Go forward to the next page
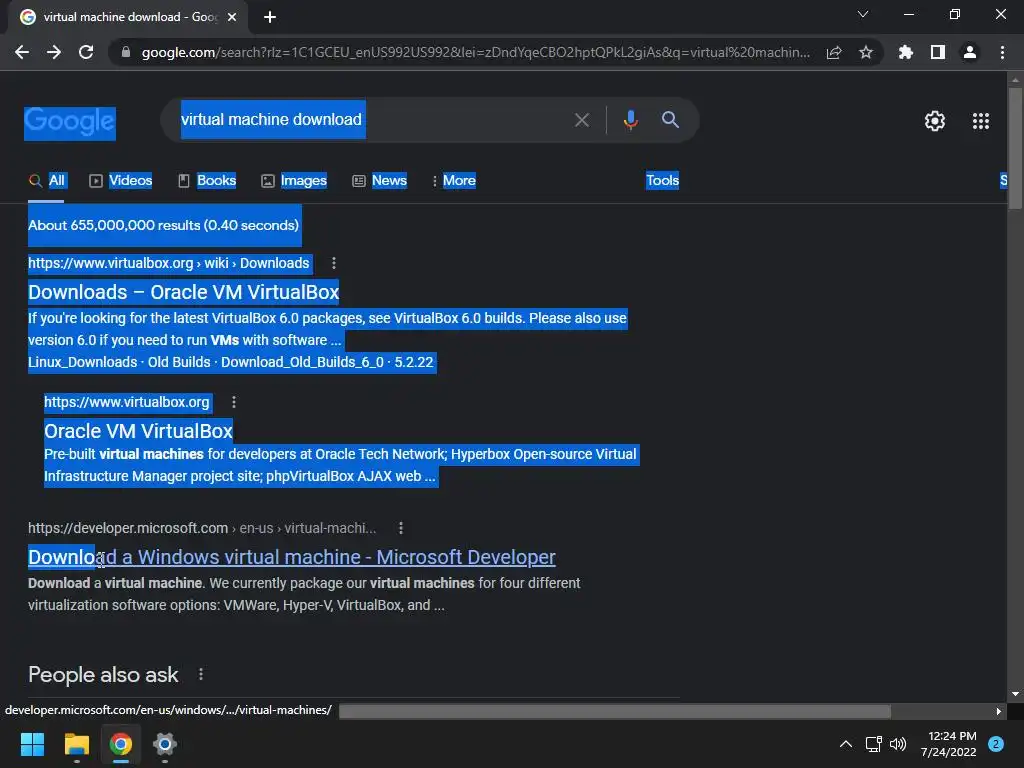 pyautogui.click(x=54, y=52)
